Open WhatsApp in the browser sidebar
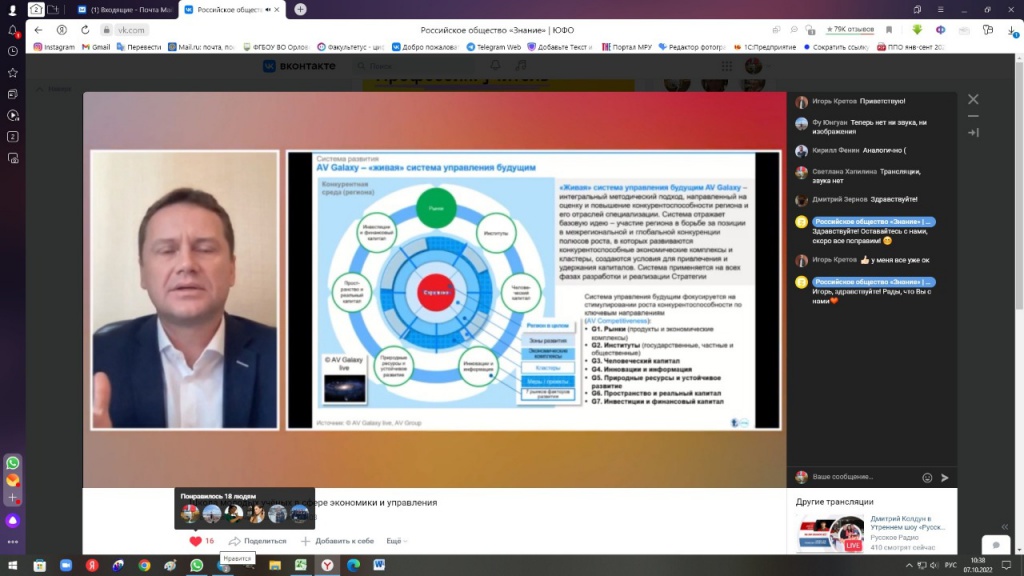The height and width of the screenshot is (576, 1024). coord(12,463)
